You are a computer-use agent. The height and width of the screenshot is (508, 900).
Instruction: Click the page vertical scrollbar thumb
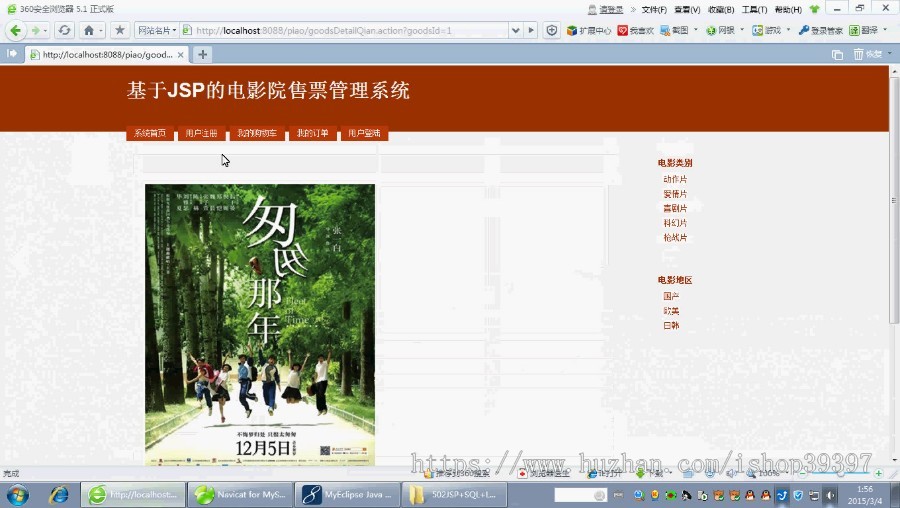(x=894, y=199)
